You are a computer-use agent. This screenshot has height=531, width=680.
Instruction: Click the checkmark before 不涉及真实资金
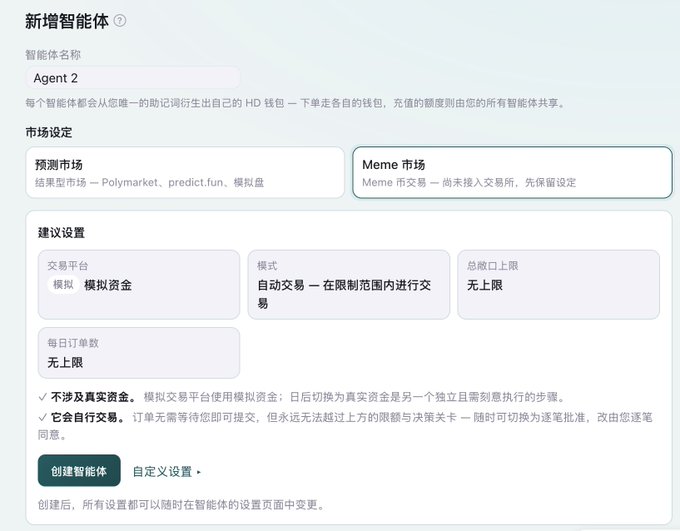coord(42,397)
